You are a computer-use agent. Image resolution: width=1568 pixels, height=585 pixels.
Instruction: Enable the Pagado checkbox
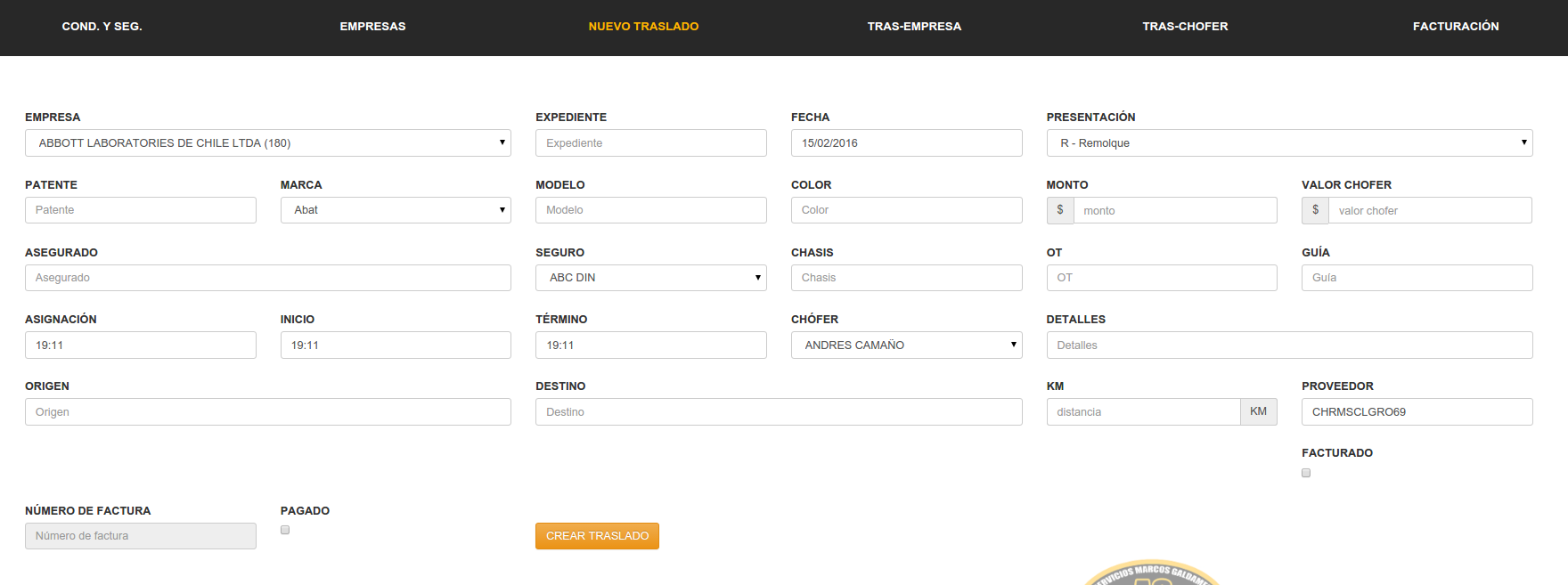pyautogui.click(x=285, y=530)
